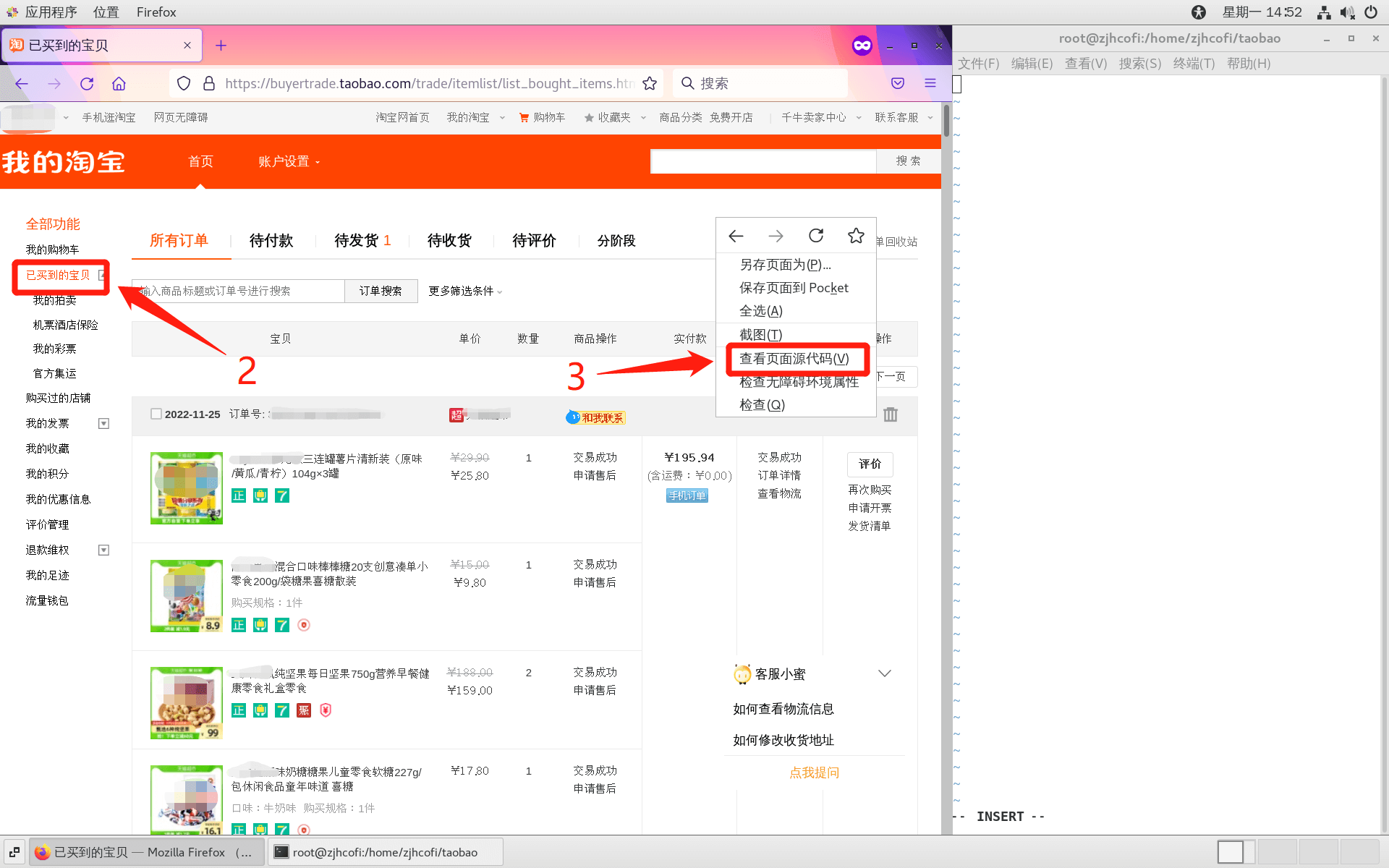Open a new Firefox tab

221,46
